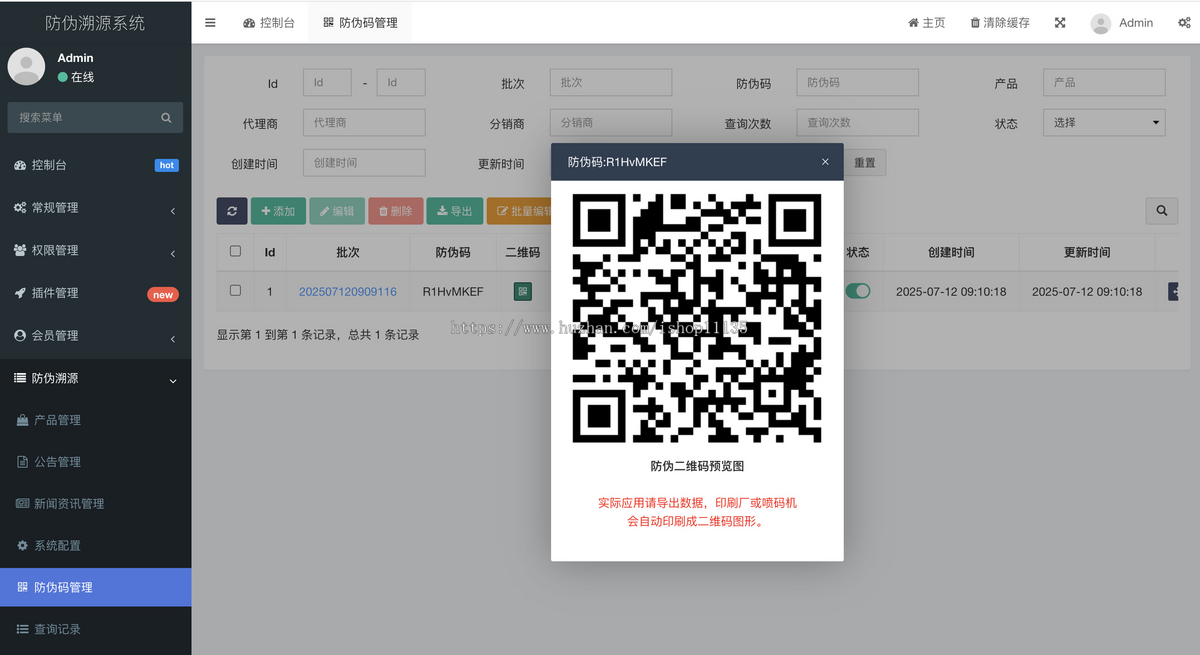This screenshot has height=655, width=1200.
Task: Click 清除缓存 in top bar
Action: 1000,23
